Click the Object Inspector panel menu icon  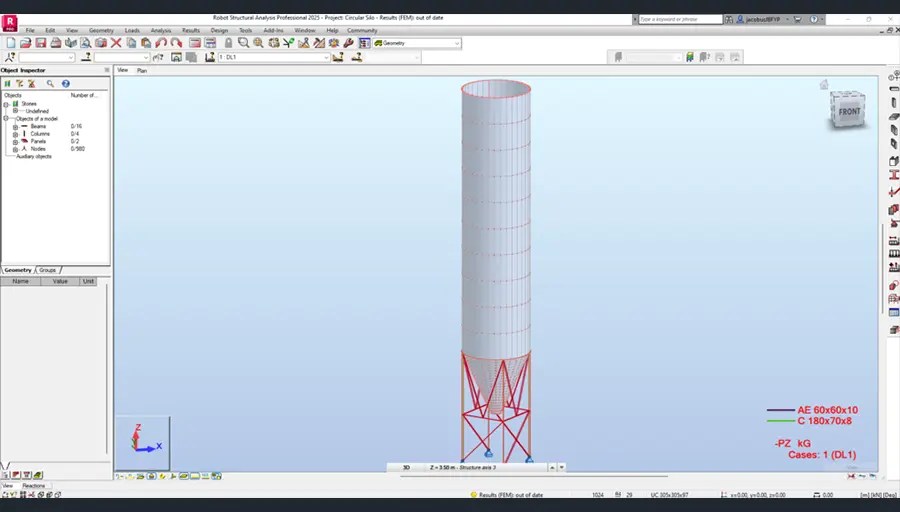(x=107, y=70)
